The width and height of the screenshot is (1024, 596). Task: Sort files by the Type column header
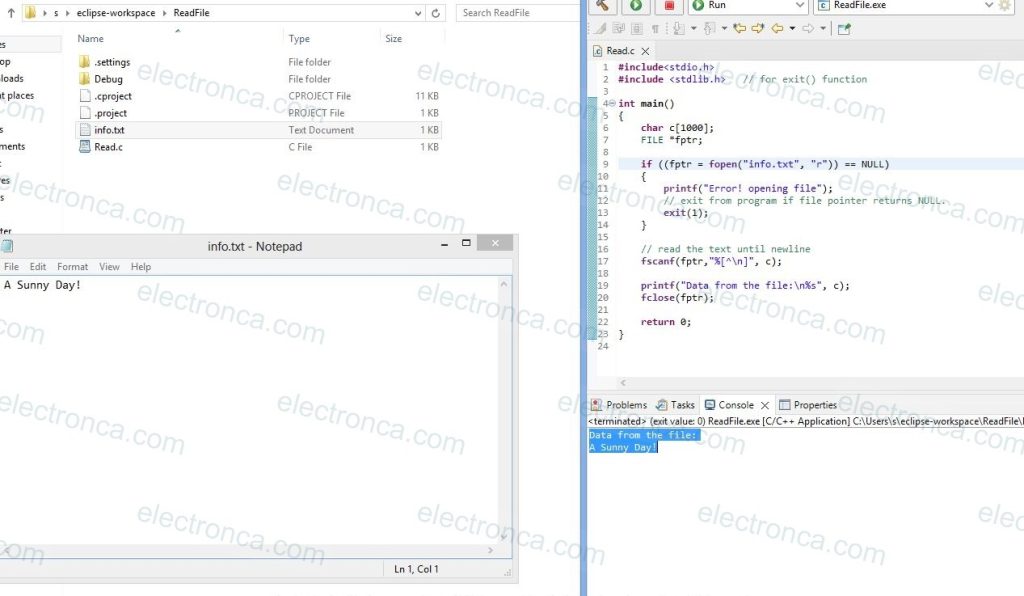click(299, 39)
